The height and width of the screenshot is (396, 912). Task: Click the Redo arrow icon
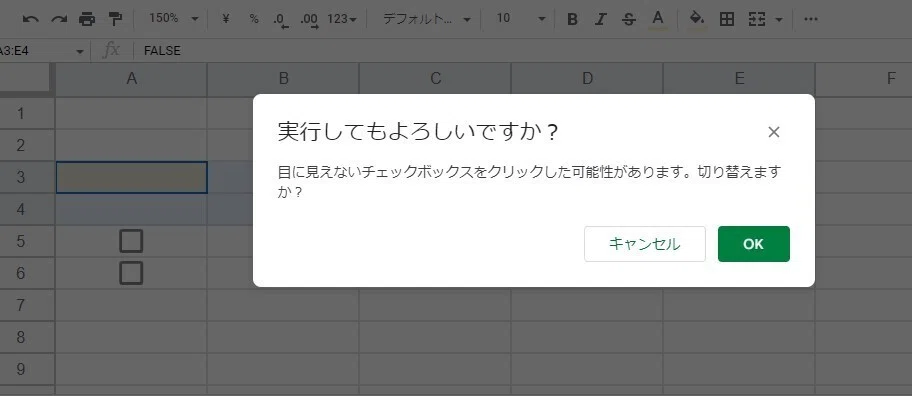click(59, 19)
